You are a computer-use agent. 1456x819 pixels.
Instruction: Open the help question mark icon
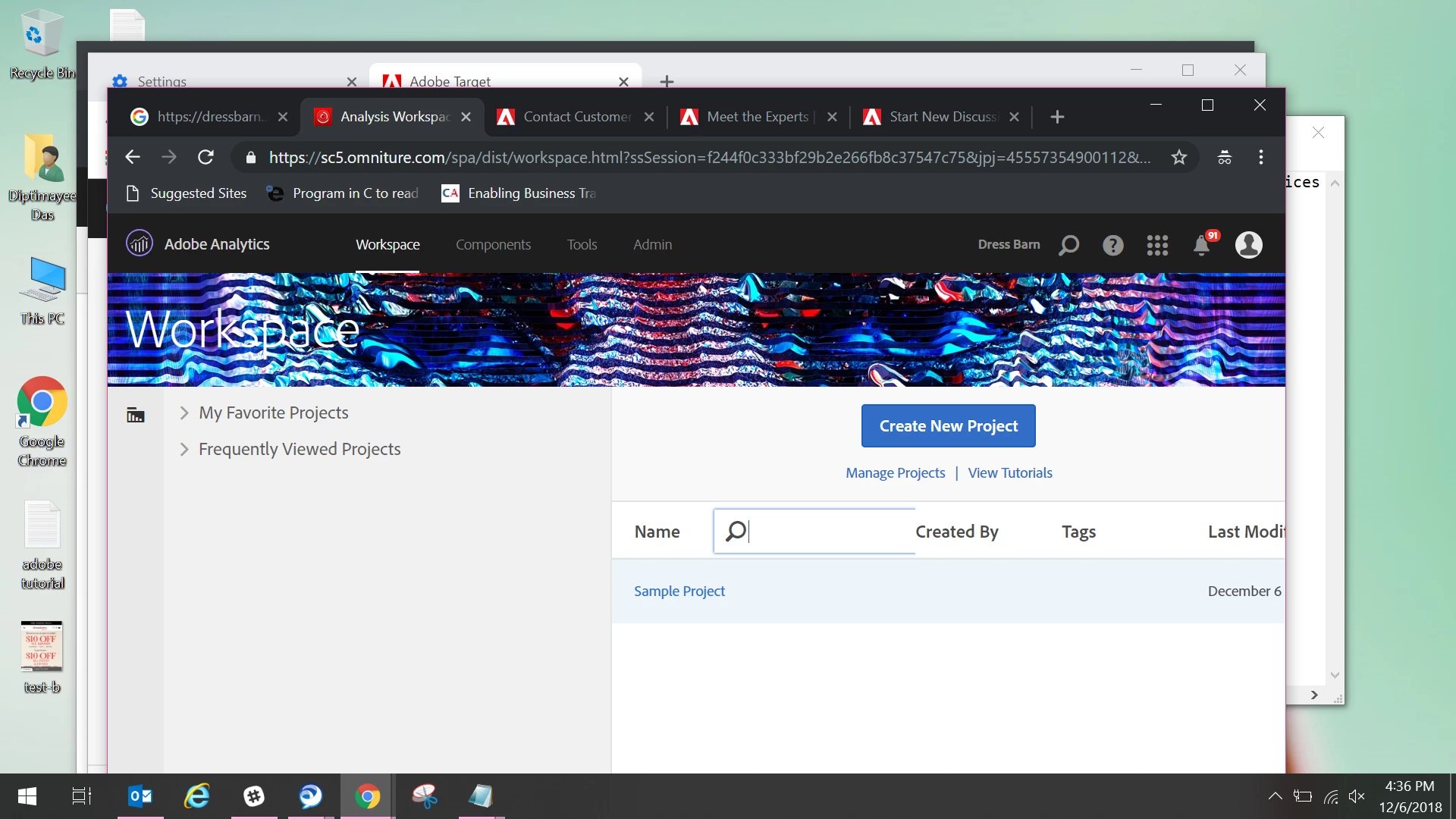pyautogui.click(x=1112, y=245)
